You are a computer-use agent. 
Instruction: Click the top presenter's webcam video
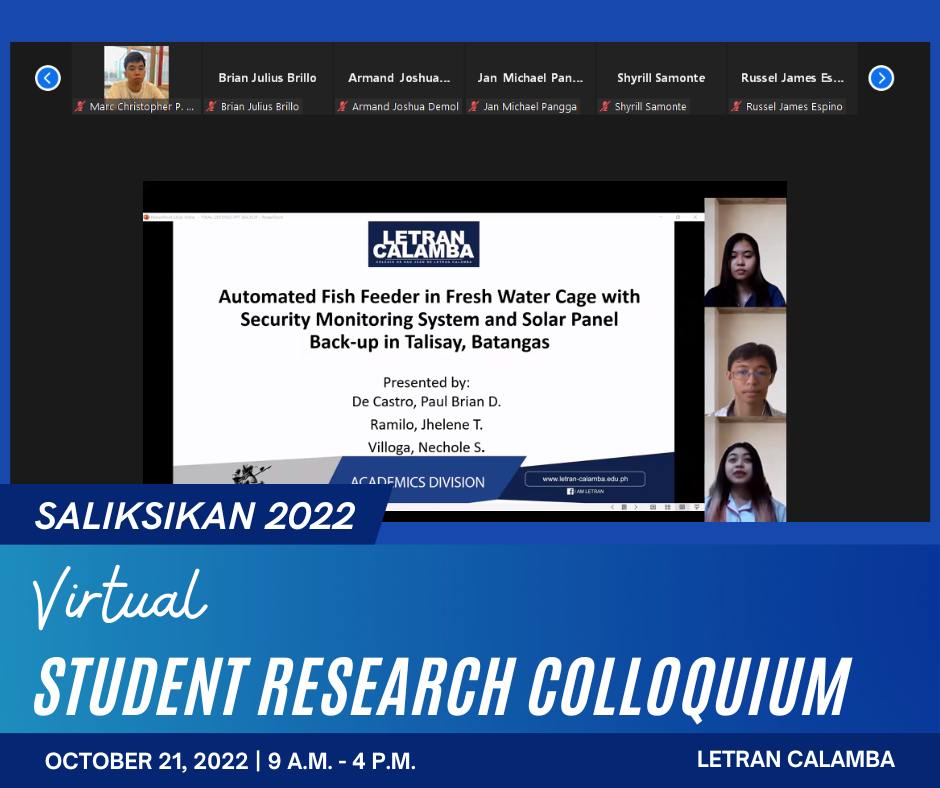(745, 252)
